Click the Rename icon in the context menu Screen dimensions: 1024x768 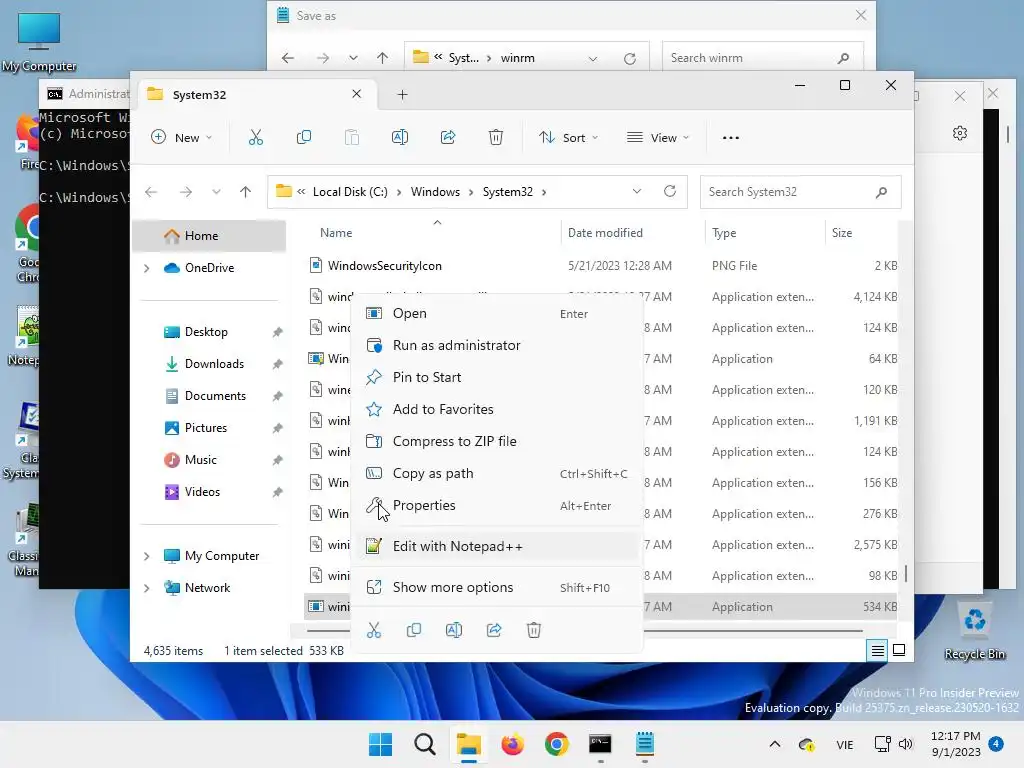click(x=454, y=630)
